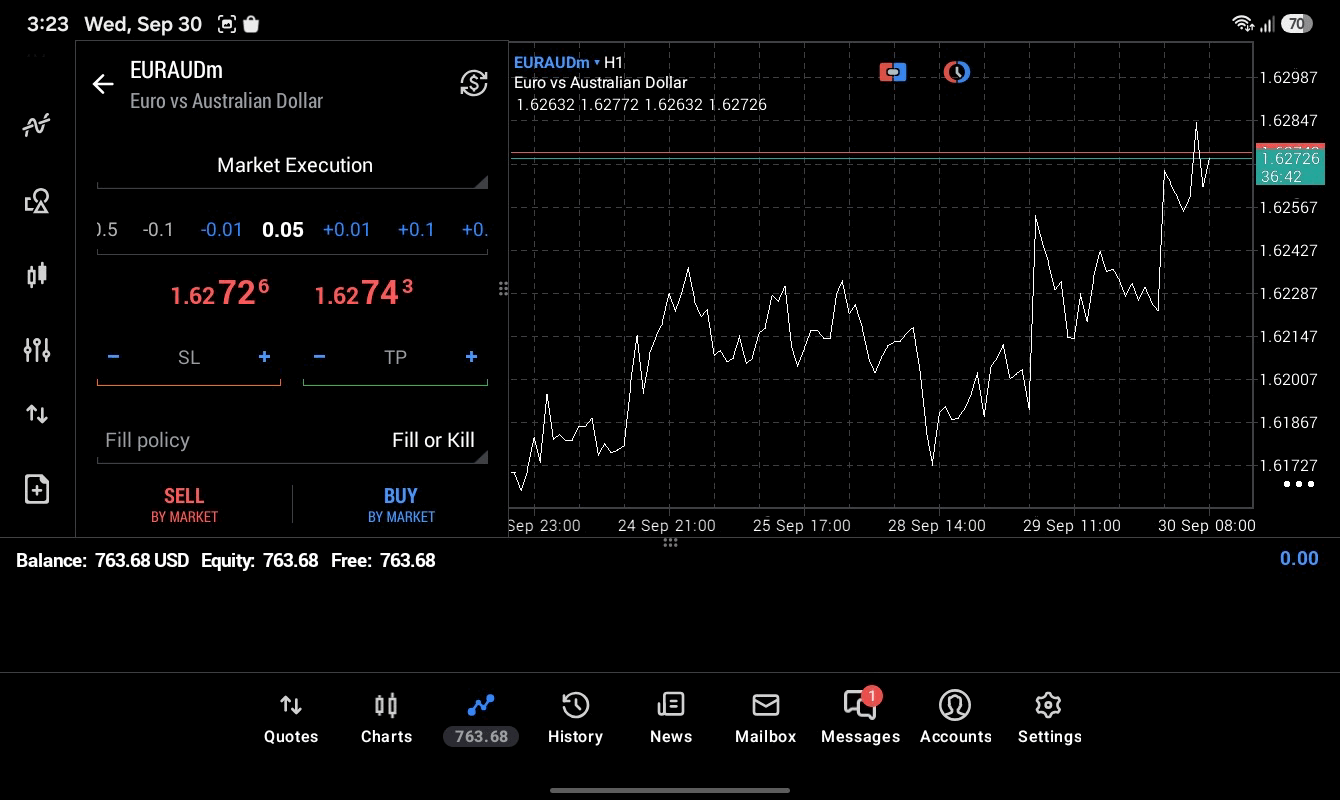The height and width of the screenshot is (800, 1340).
Task: Open chart settings sliders icon in sidebar
Action: click(x=37, y=349)
